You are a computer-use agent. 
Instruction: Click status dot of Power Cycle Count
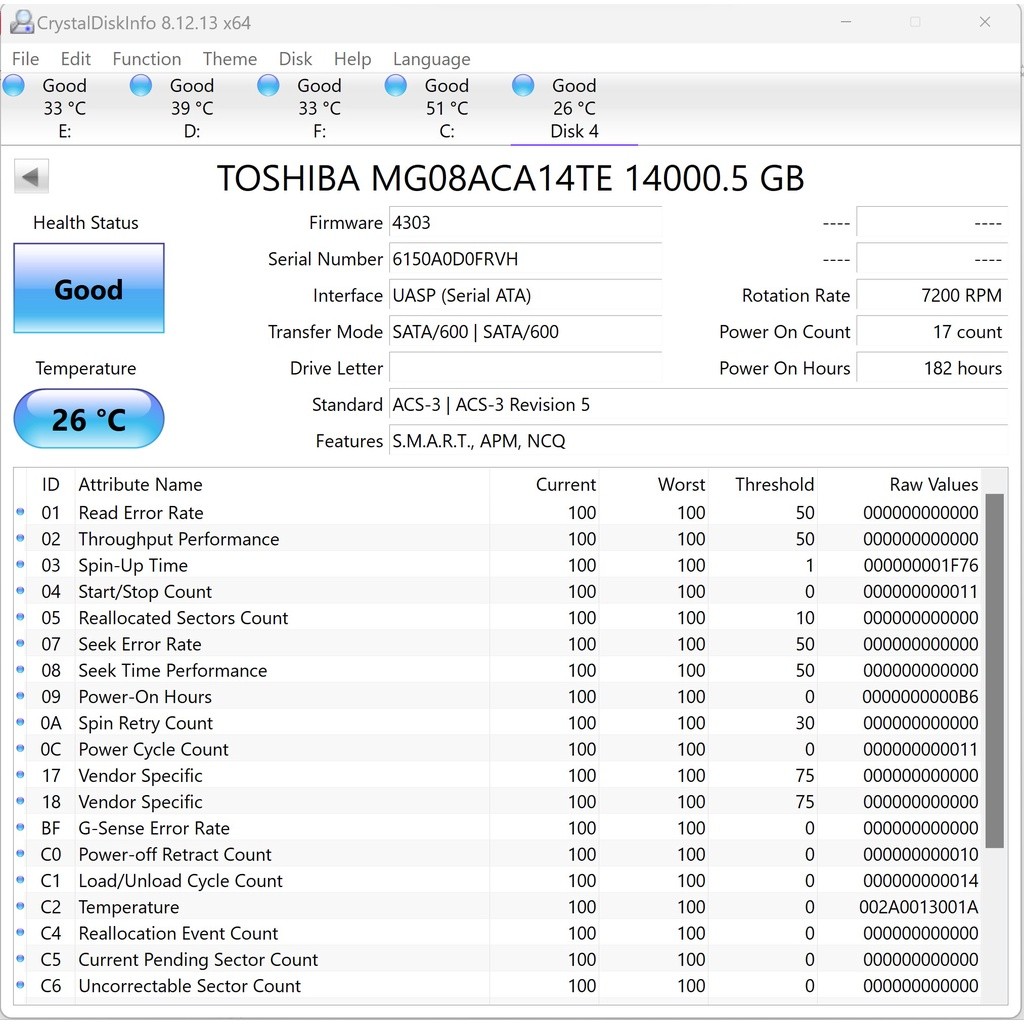coord(20,748)
